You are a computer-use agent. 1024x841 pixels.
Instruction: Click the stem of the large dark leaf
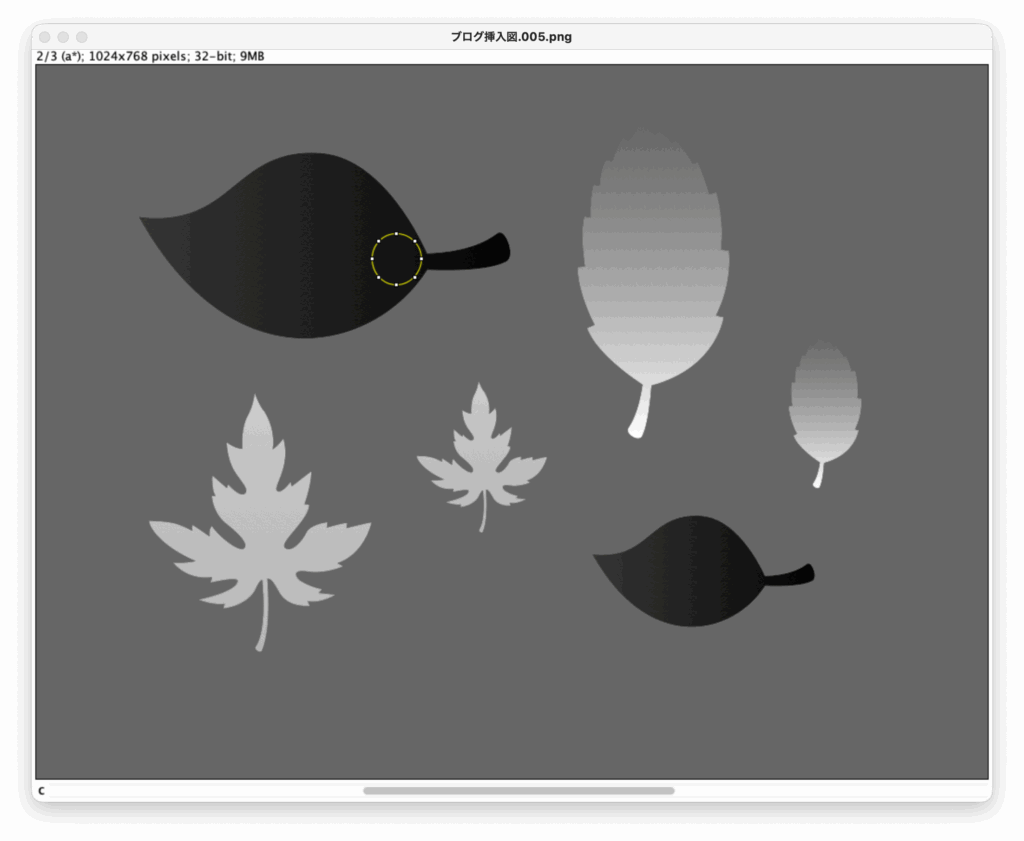(468, 255)
